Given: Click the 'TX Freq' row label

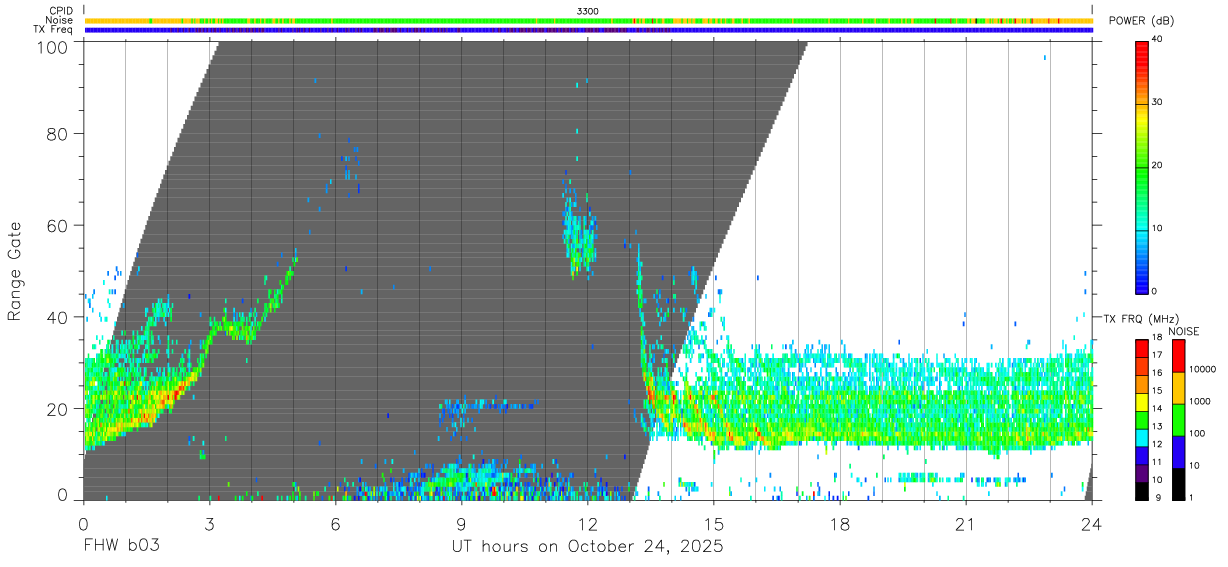Looking at the screenshot, I should click(54, 30).
